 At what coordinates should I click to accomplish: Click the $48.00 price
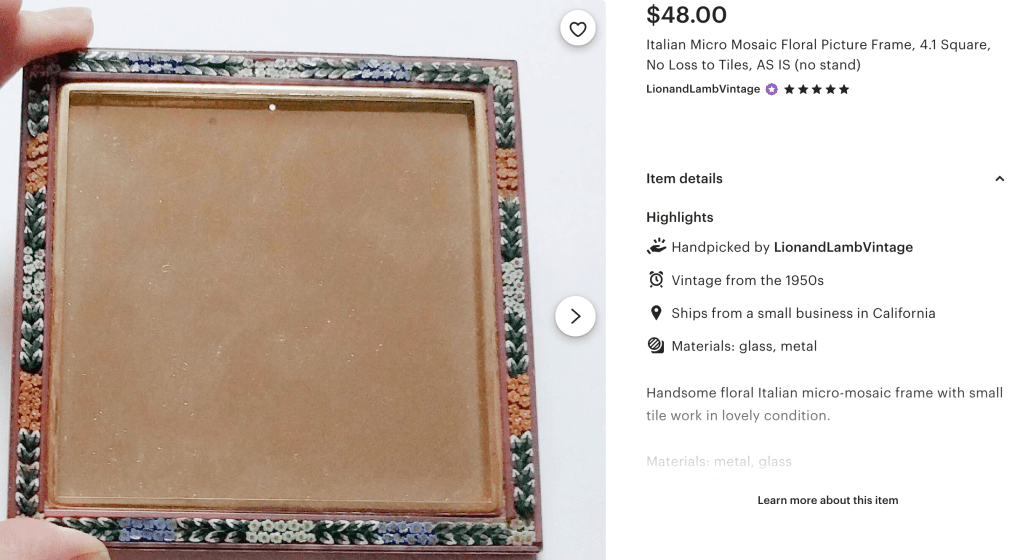(686, 15)
